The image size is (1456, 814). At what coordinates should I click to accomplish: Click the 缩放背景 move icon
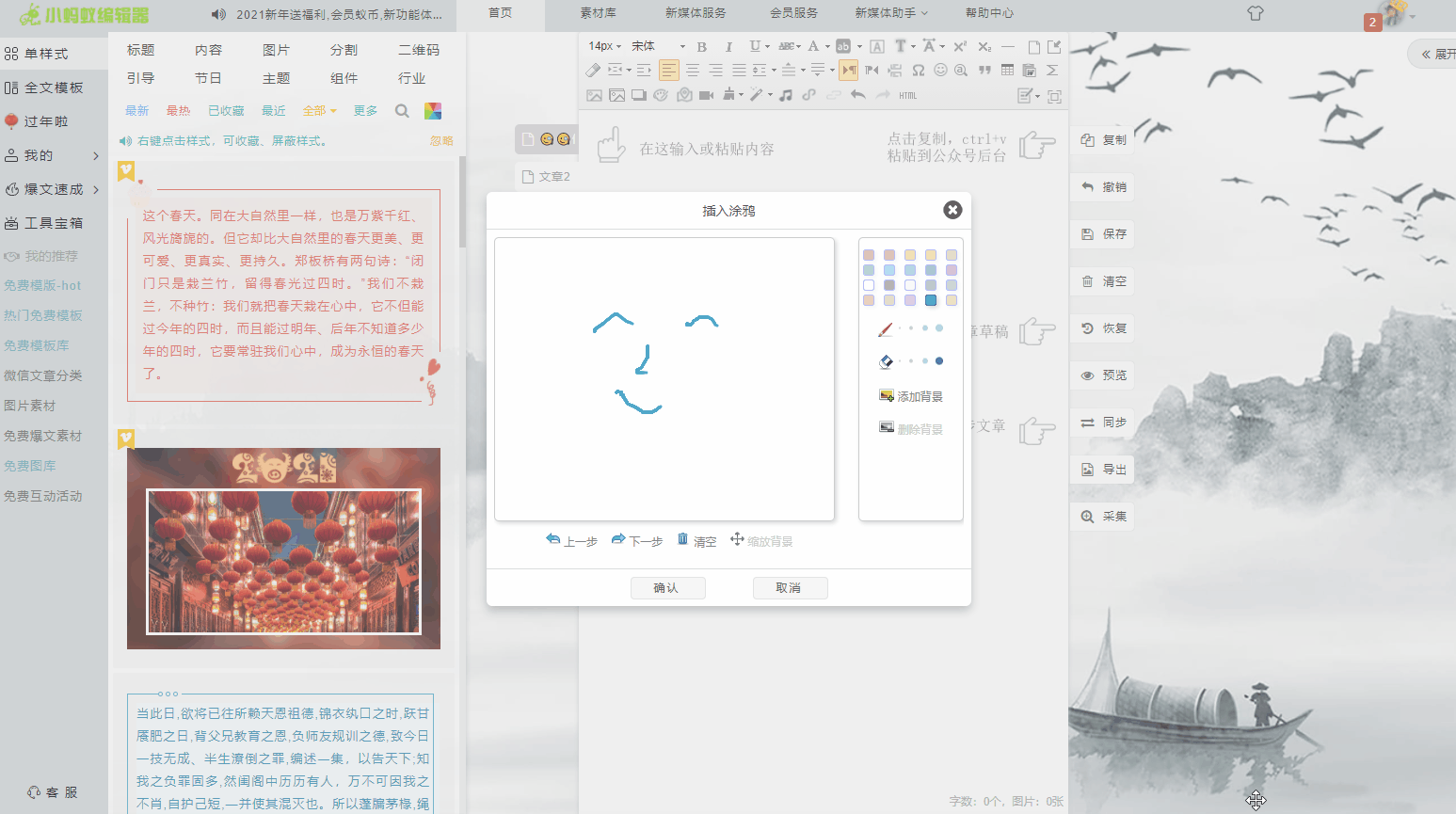pos(737,539)
